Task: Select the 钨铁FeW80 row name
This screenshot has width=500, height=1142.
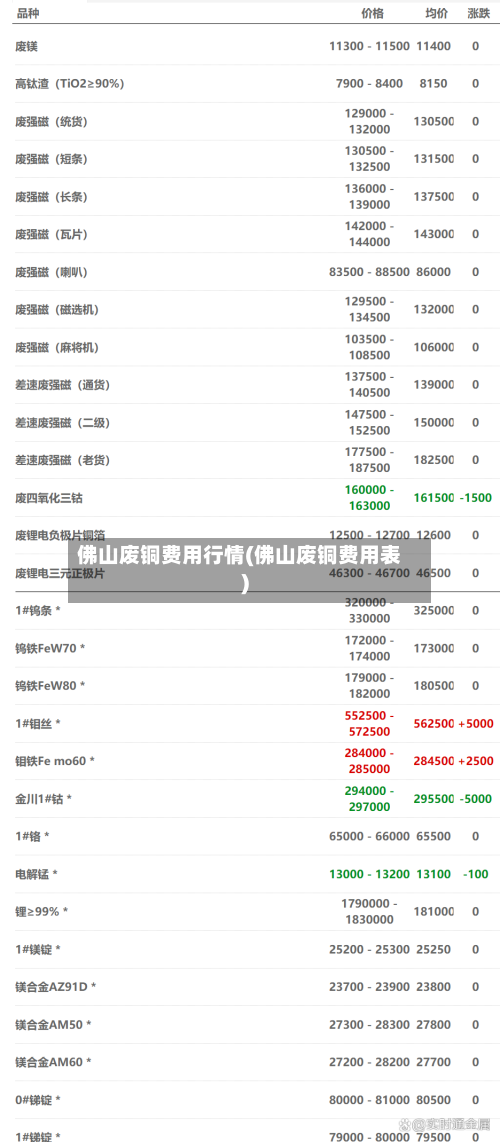Action: (x=50, y=686)
